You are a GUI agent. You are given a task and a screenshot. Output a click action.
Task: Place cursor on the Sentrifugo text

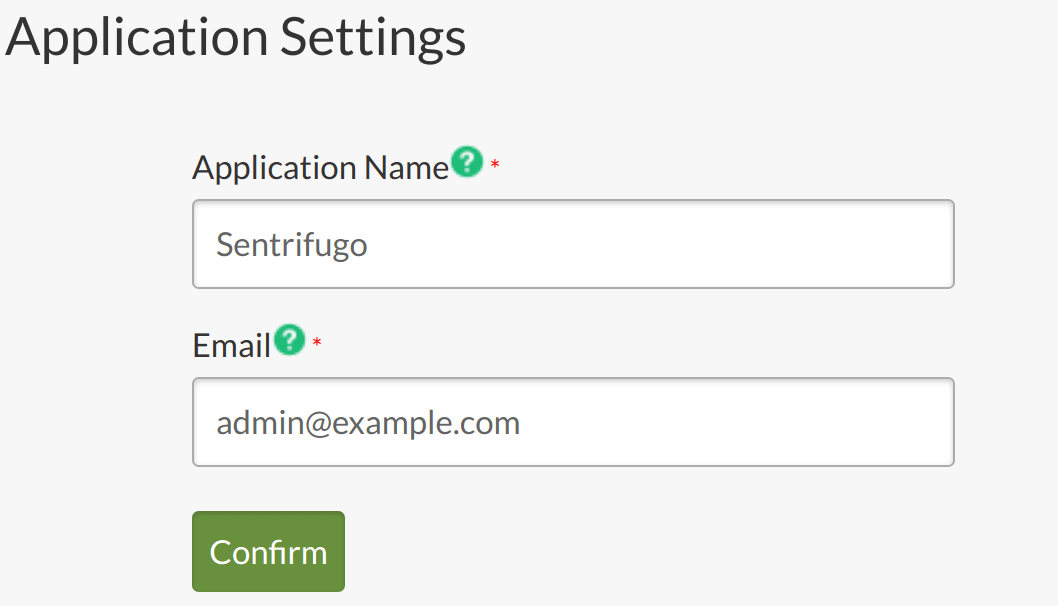click(291, 244)
